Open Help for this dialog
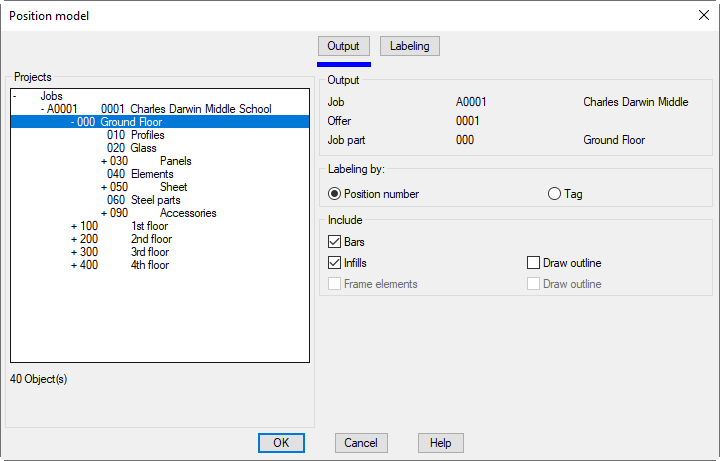 tap(441, 443)
